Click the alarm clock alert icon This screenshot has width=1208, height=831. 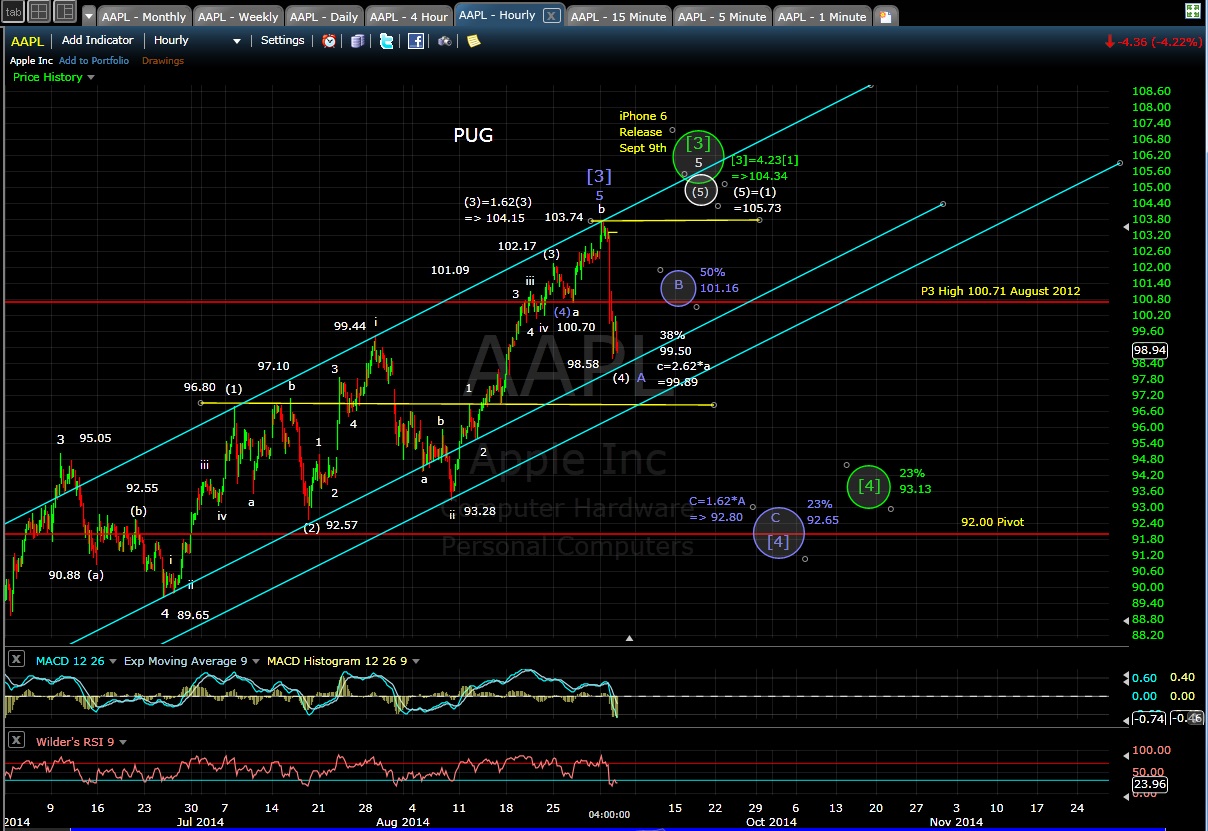[329, 41]
